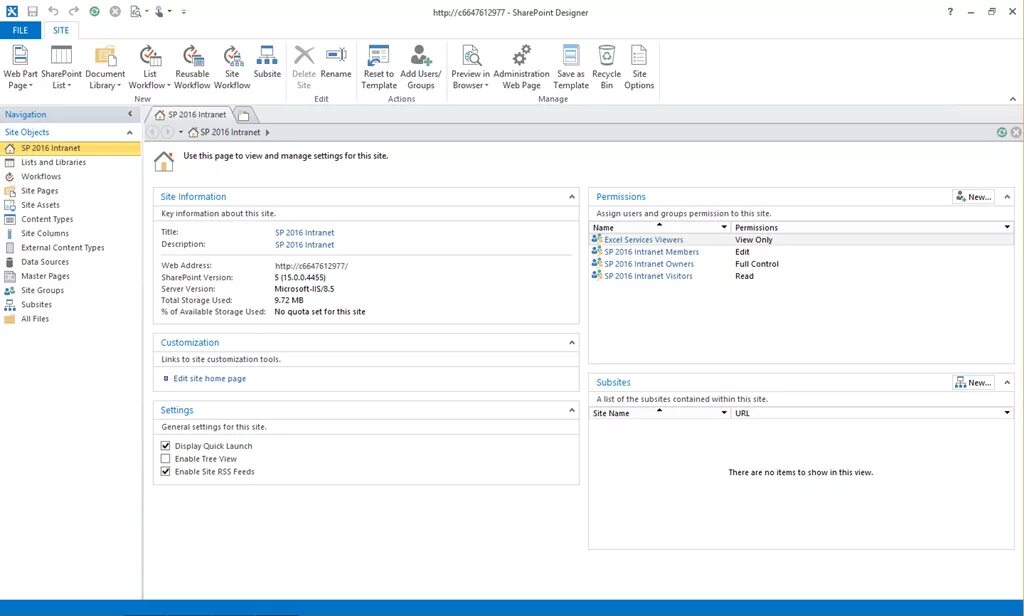This screenshot has width=1024, height=616.
Task: Switch to SP 2016 Intranet document tab
Action: click(190, 115)
